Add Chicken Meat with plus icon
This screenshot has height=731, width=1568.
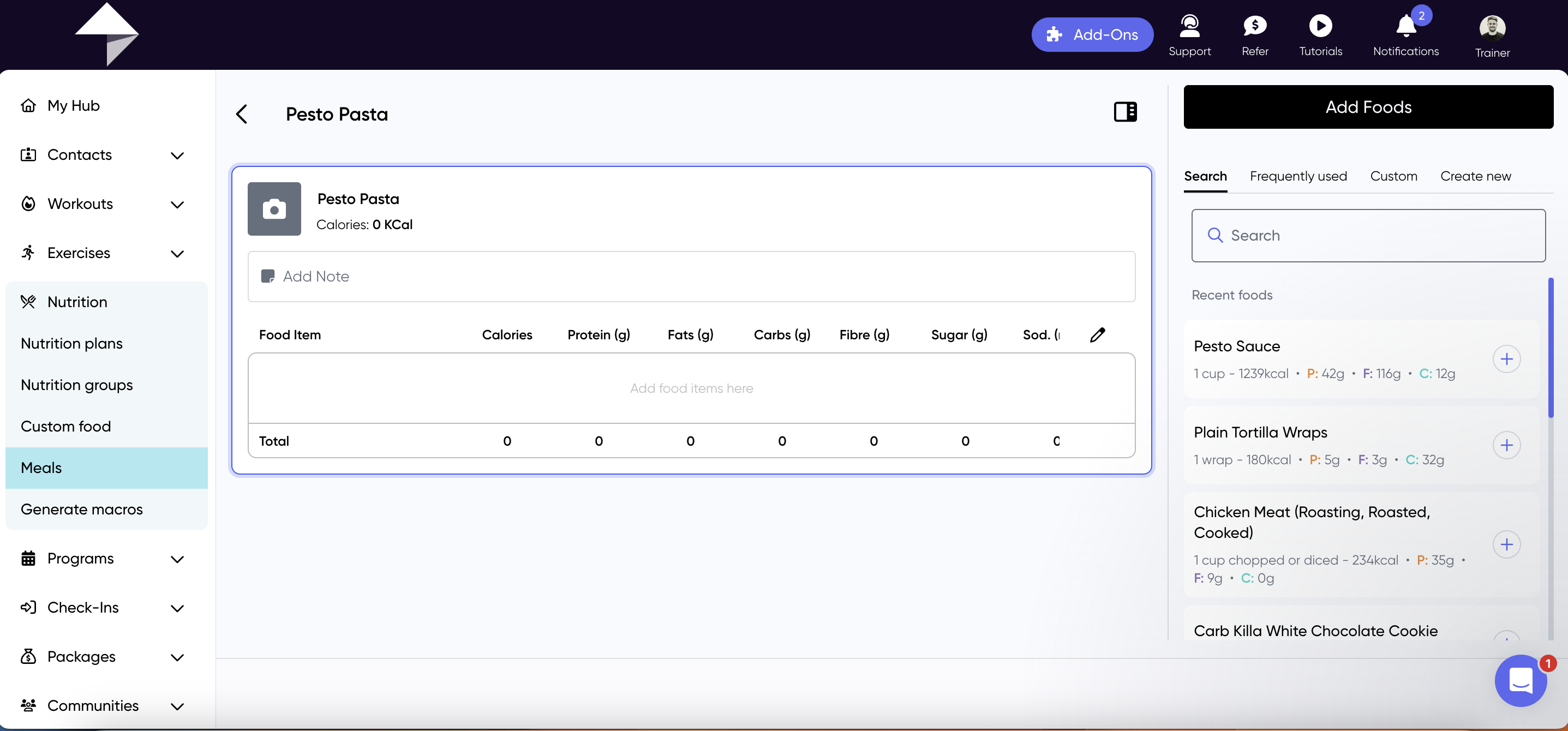point(1506,544)
